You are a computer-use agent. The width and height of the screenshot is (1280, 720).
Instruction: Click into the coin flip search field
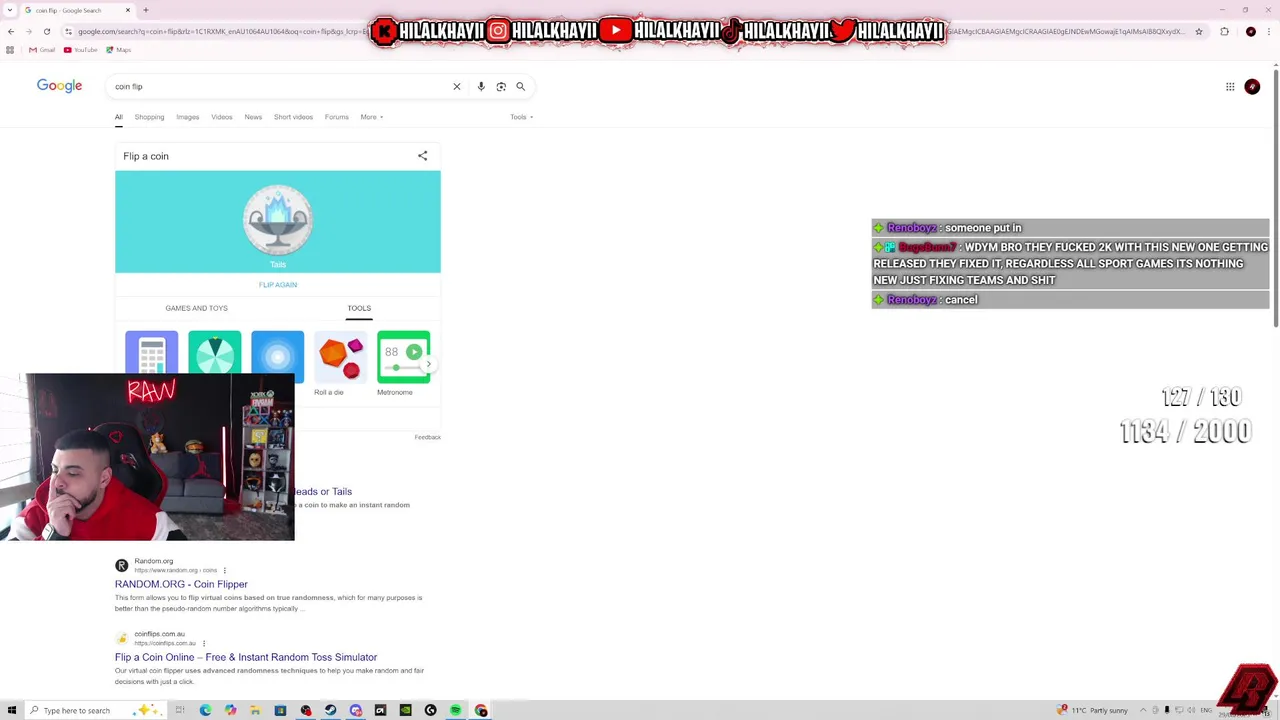280,87
